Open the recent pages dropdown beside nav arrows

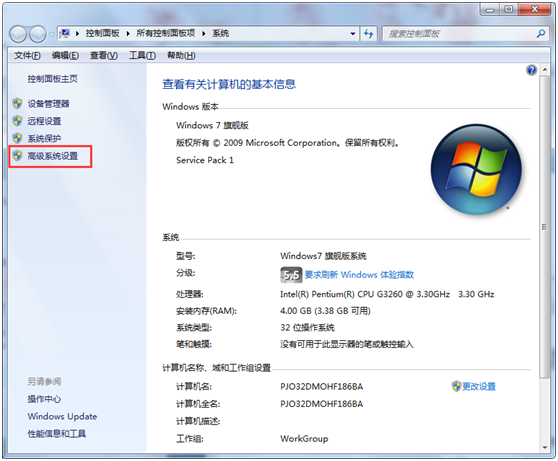point(52,35)
